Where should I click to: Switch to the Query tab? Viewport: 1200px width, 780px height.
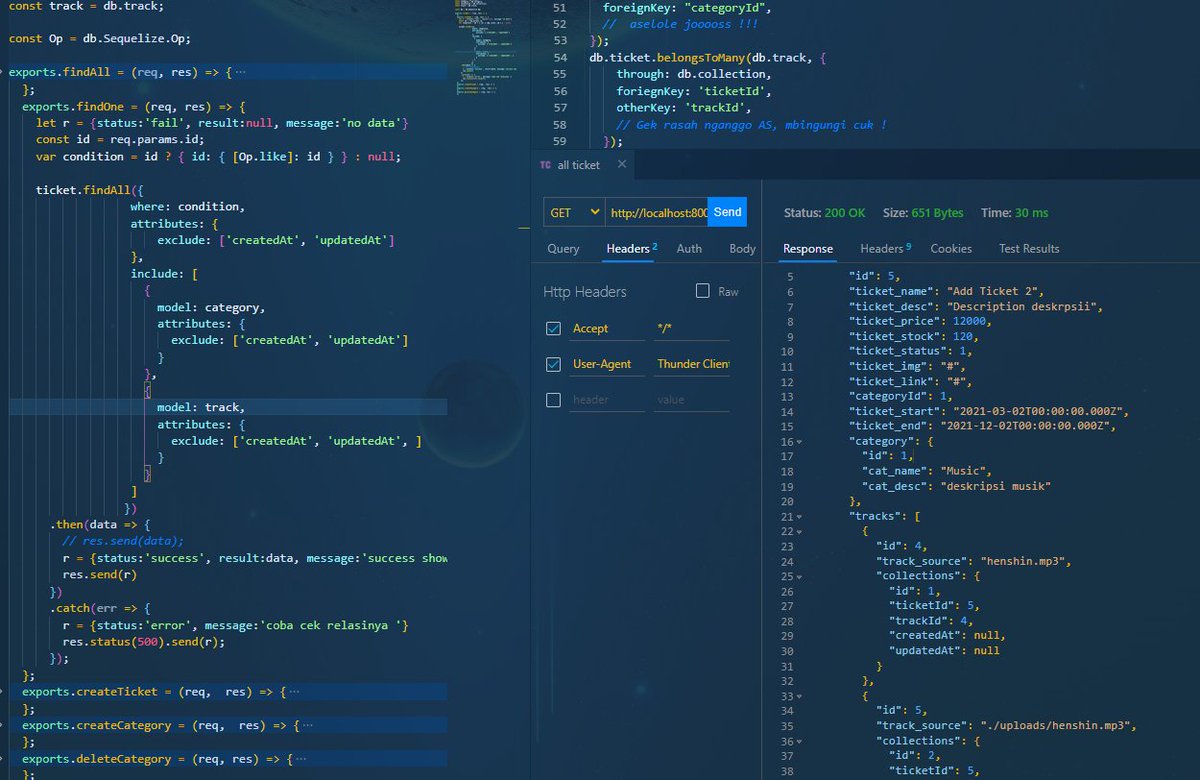point(563,248)
